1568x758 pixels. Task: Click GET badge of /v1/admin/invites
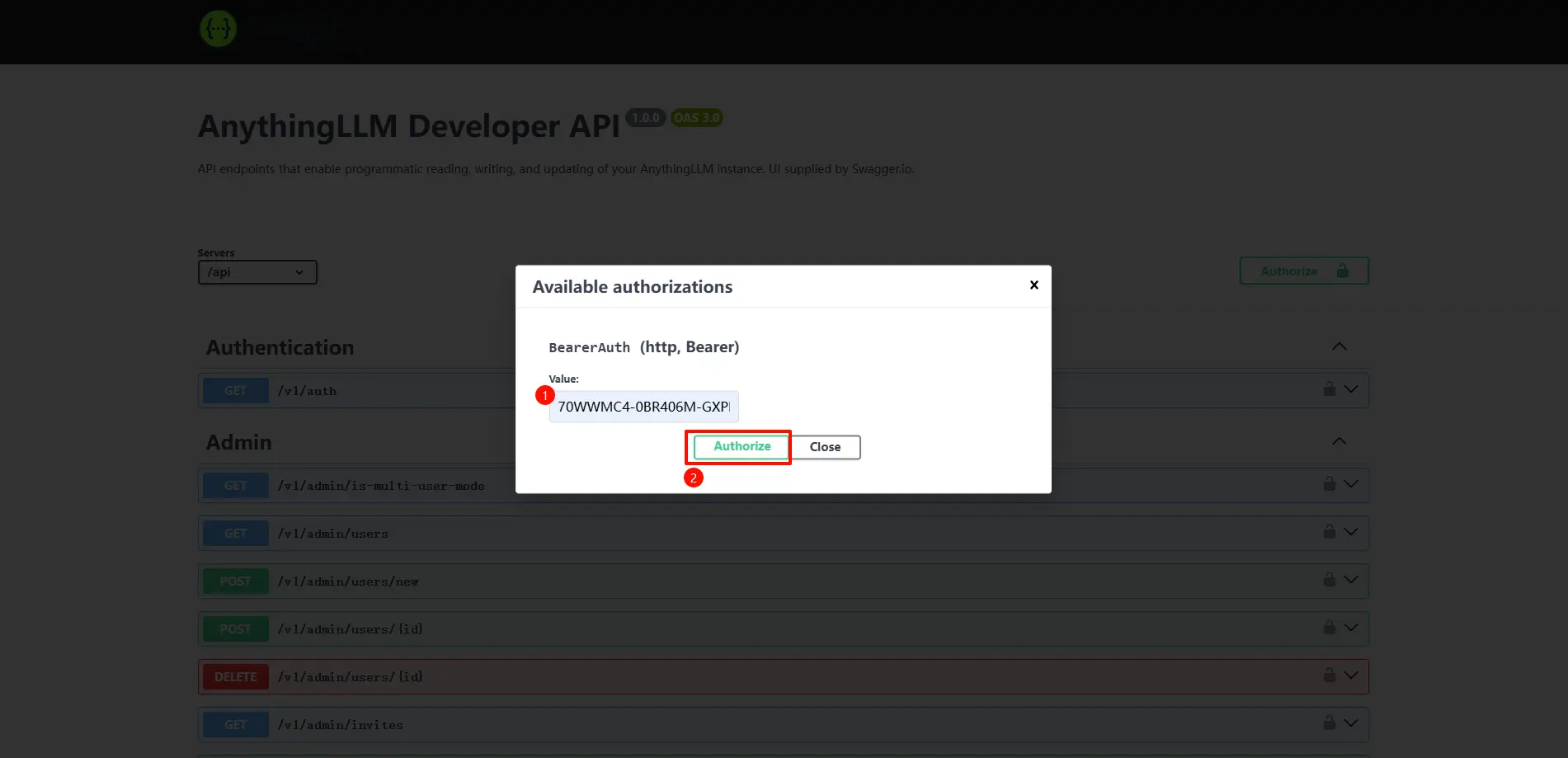(236, 725)
